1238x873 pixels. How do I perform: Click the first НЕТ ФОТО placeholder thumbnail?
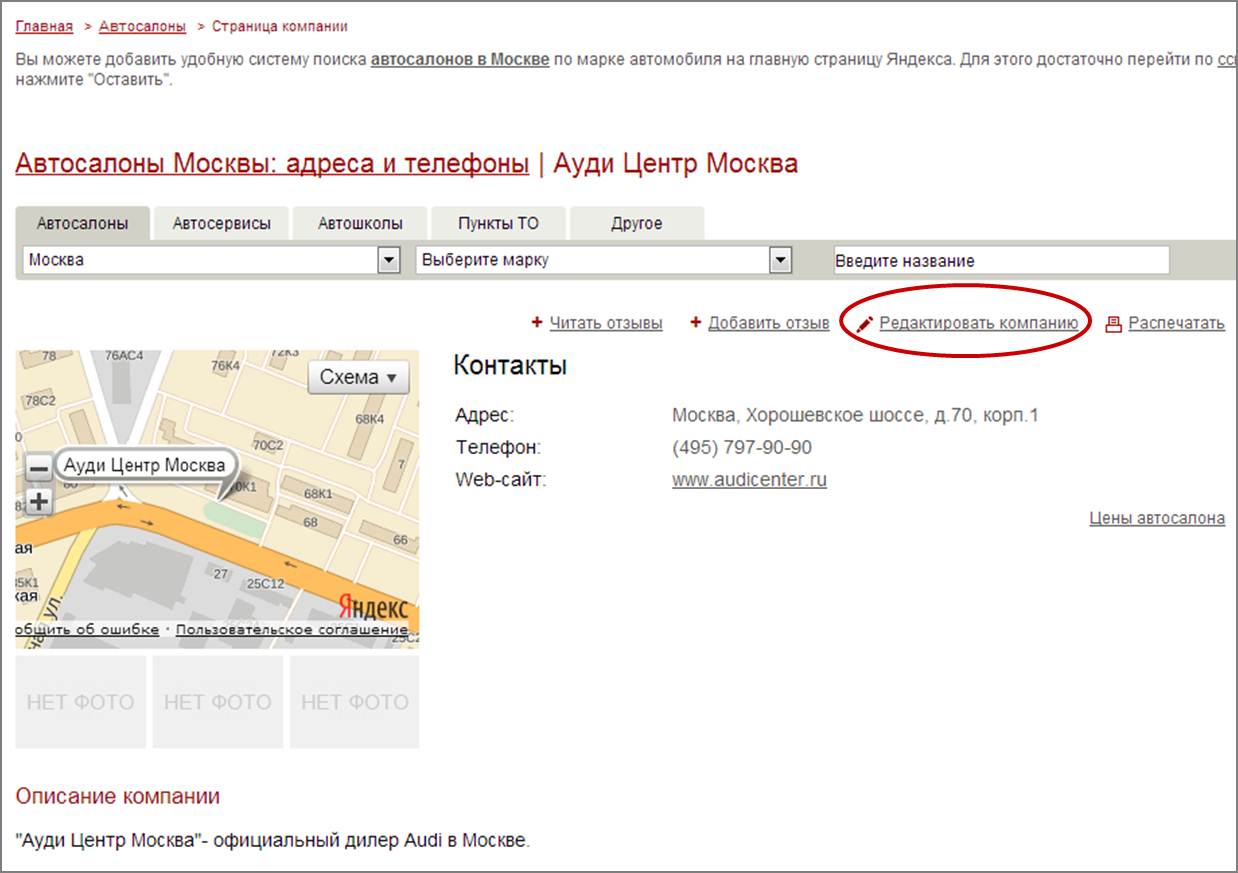tap(81, 702)
